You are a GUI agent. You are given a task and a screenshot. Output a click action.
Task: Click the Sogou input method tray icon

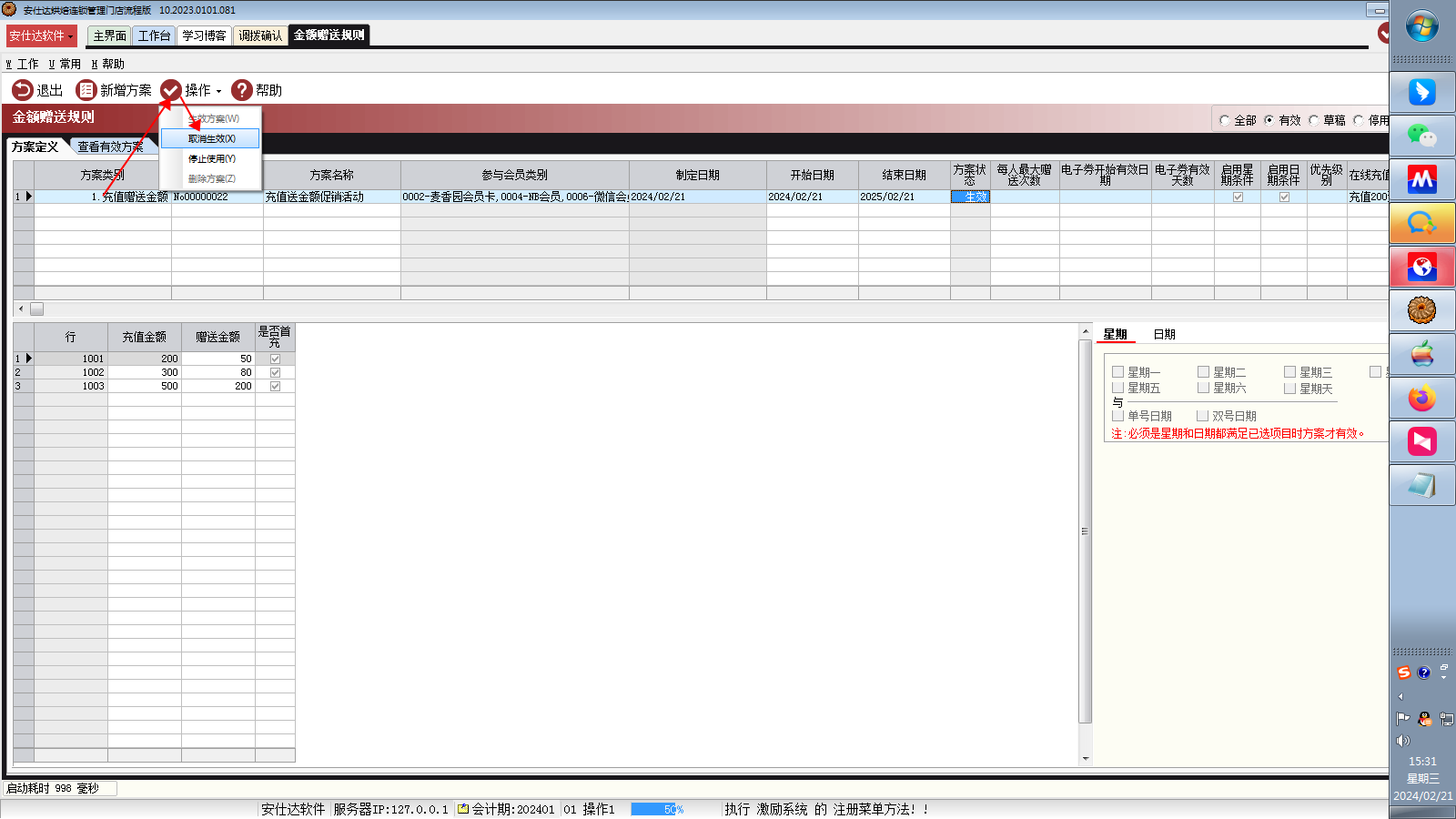(x=1404, y=672)
